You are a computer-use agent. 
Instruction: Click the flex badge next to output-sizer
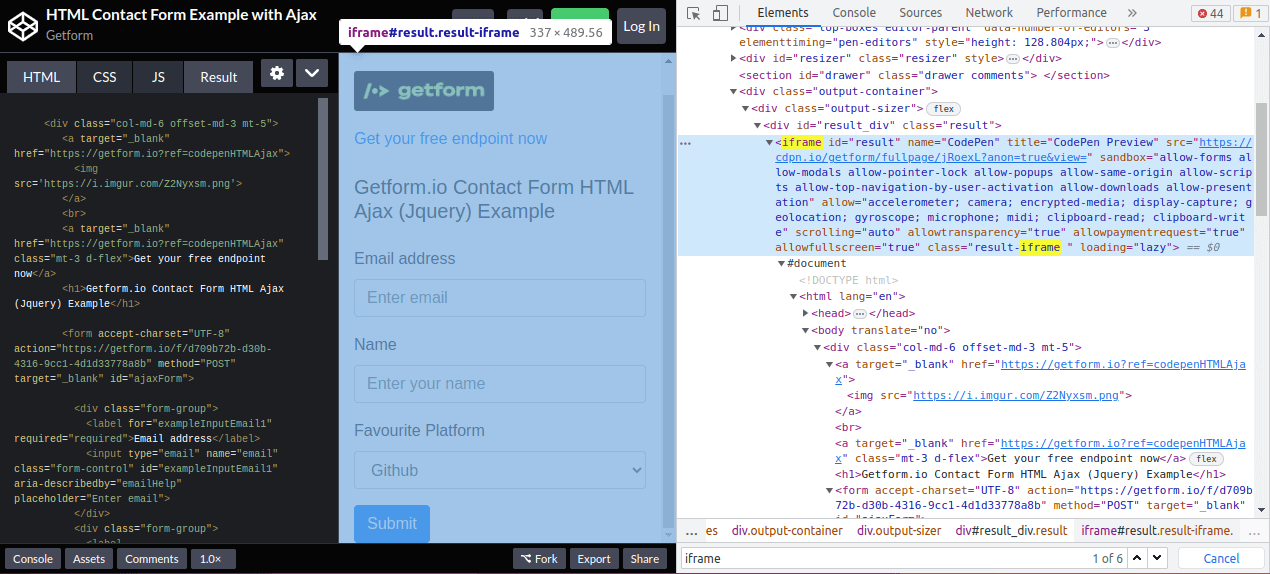[x=943, y=109]
